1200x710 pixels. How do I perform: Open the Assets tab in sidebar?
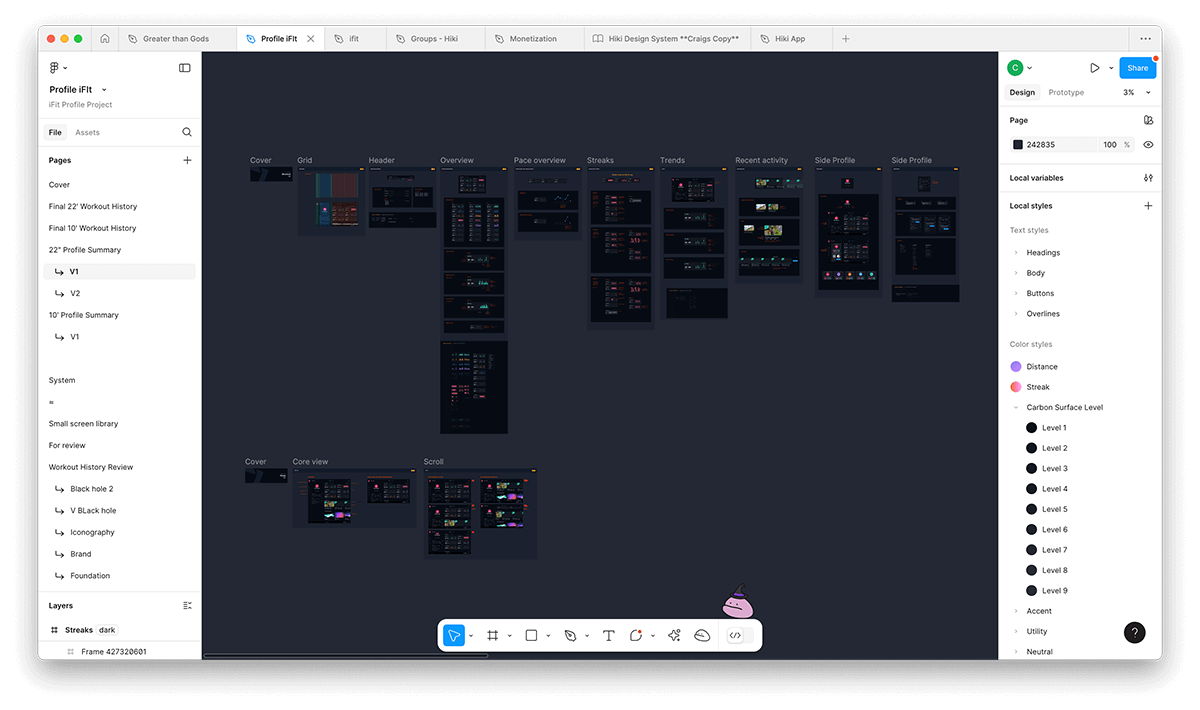[x=87, y=132]
